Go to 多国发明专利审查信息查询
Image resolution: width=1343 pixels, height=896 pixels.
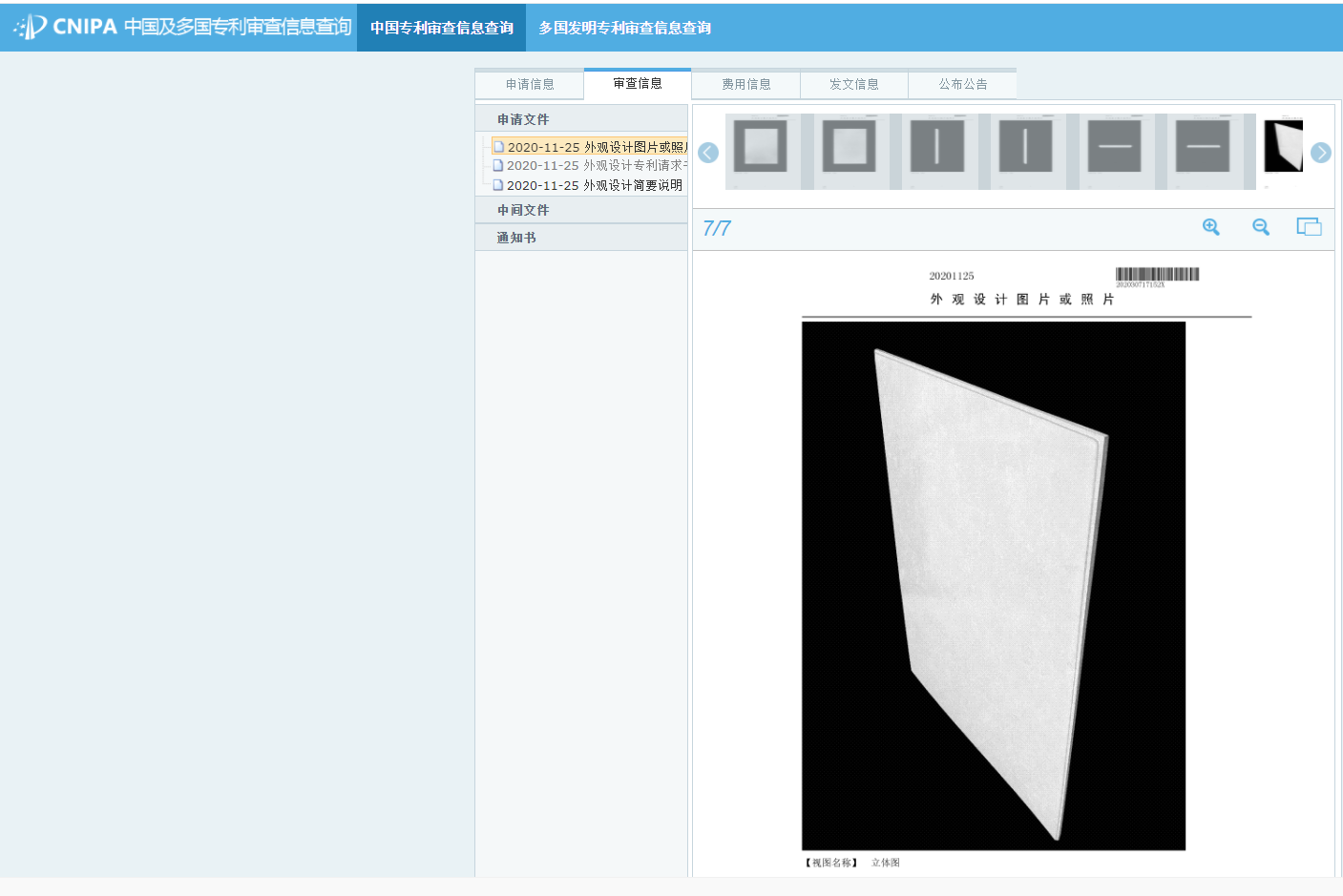(x=624, y=28)
